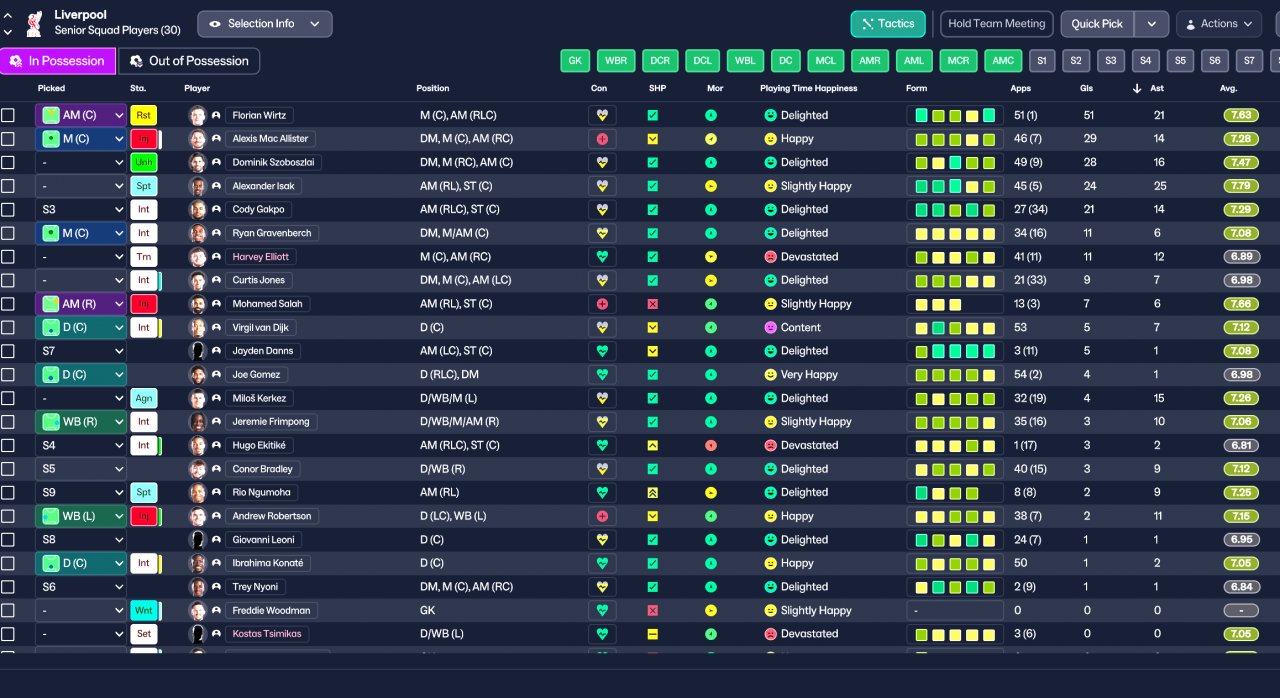Image resolution: width=1280 pixels, height=698 pixels.
Task: Open Jeremie Frimpong's WB (R) picked dropdown
Action: coord(81,422)
